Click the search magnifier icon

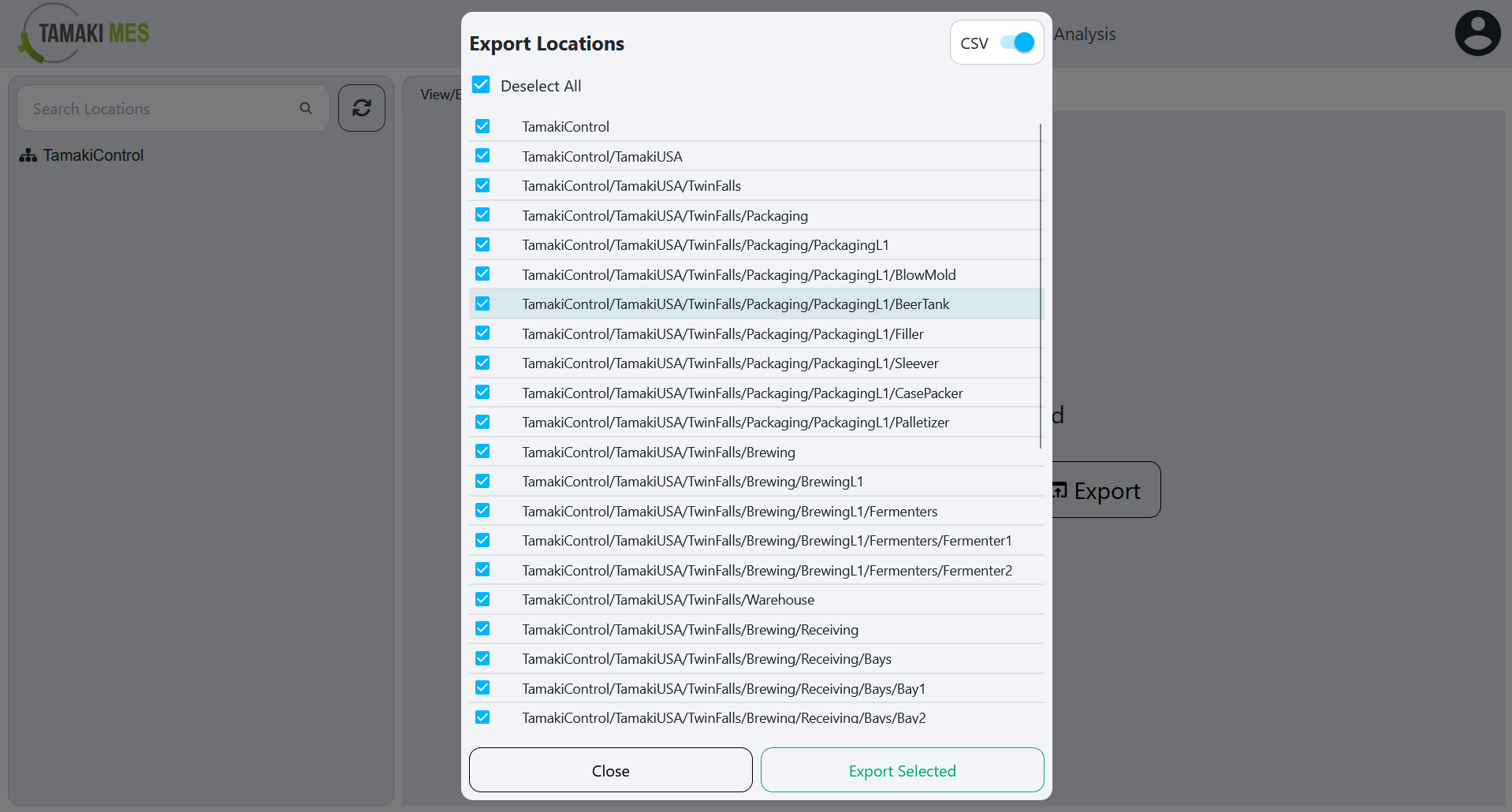pos(306,108)
